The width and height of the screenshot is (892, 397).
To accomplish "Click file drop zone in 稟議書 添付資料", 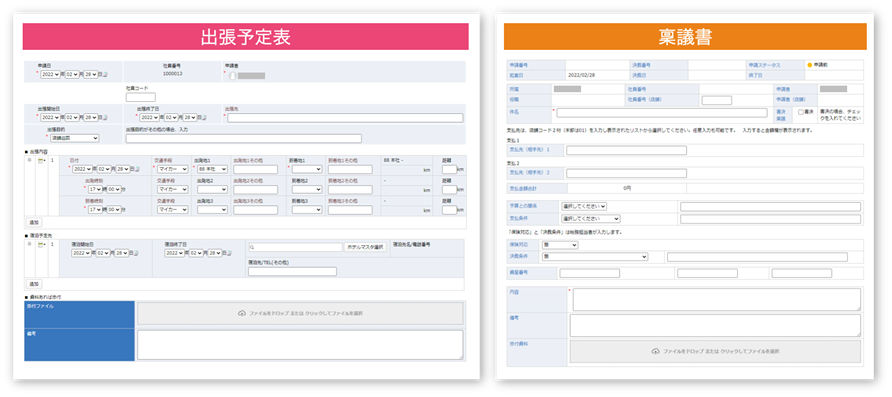I will tap(715, 351).
